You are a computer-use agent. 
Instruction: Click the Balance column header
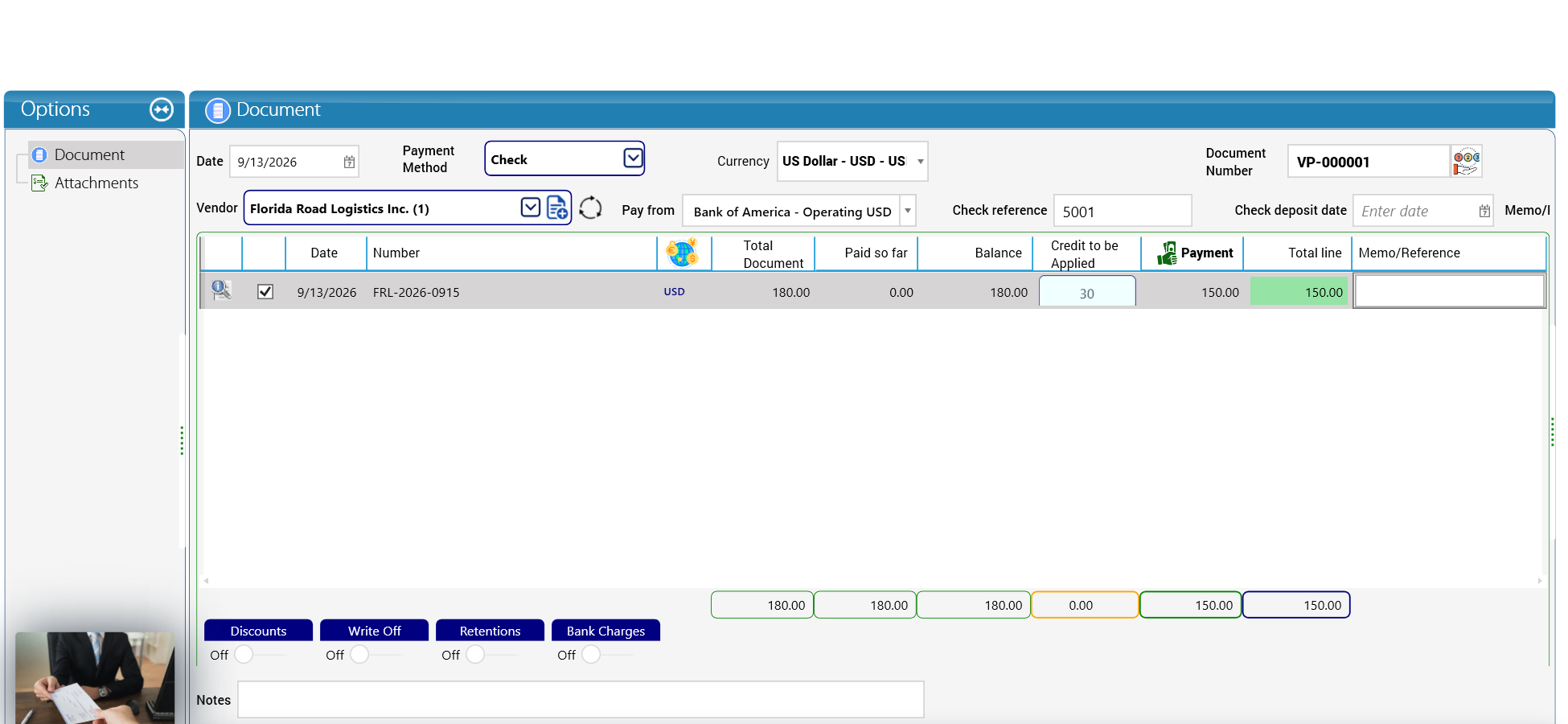click(975, 253)
